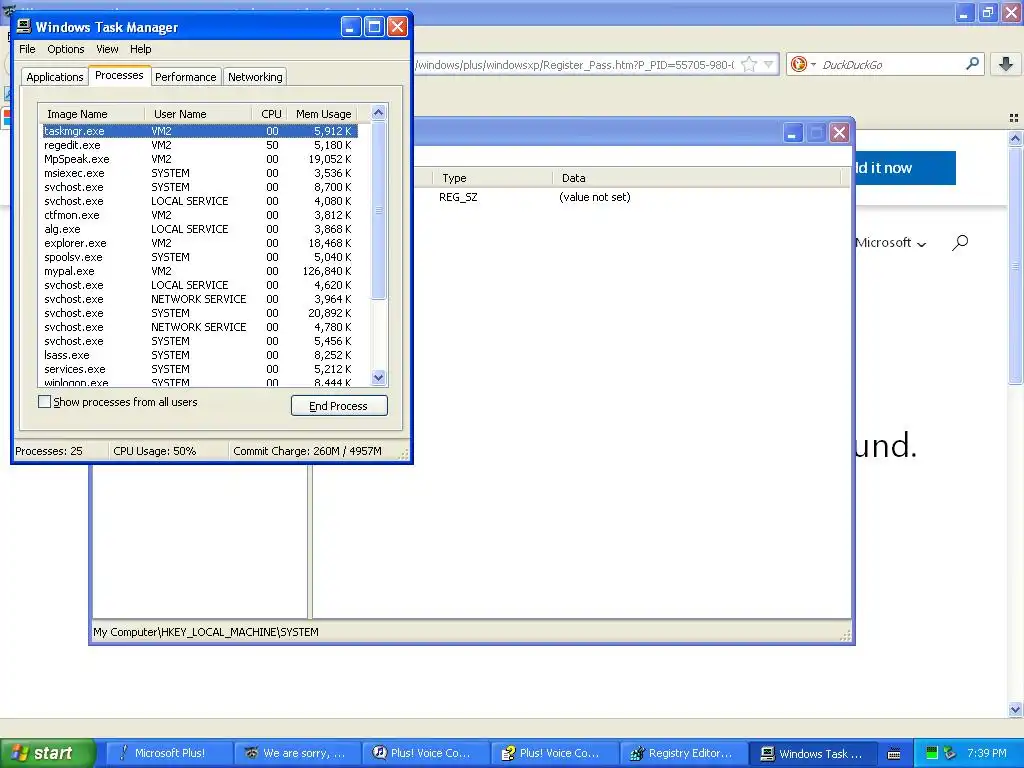
Task: Click the browser bookmark star icon
Action: pos(749,64)
